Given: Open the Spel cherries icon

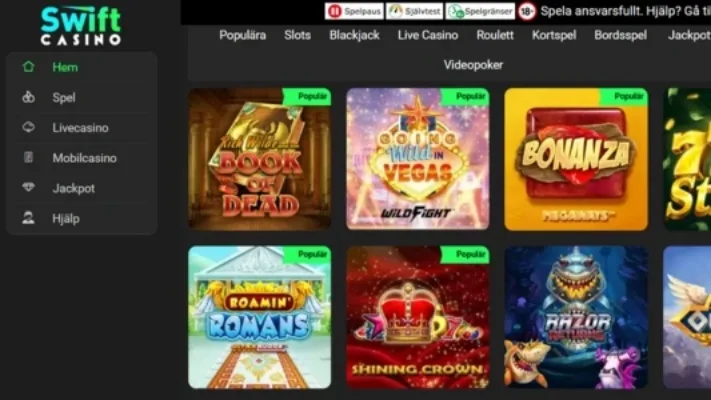Looking at the screenshot, I should click(x=29, y=97).
